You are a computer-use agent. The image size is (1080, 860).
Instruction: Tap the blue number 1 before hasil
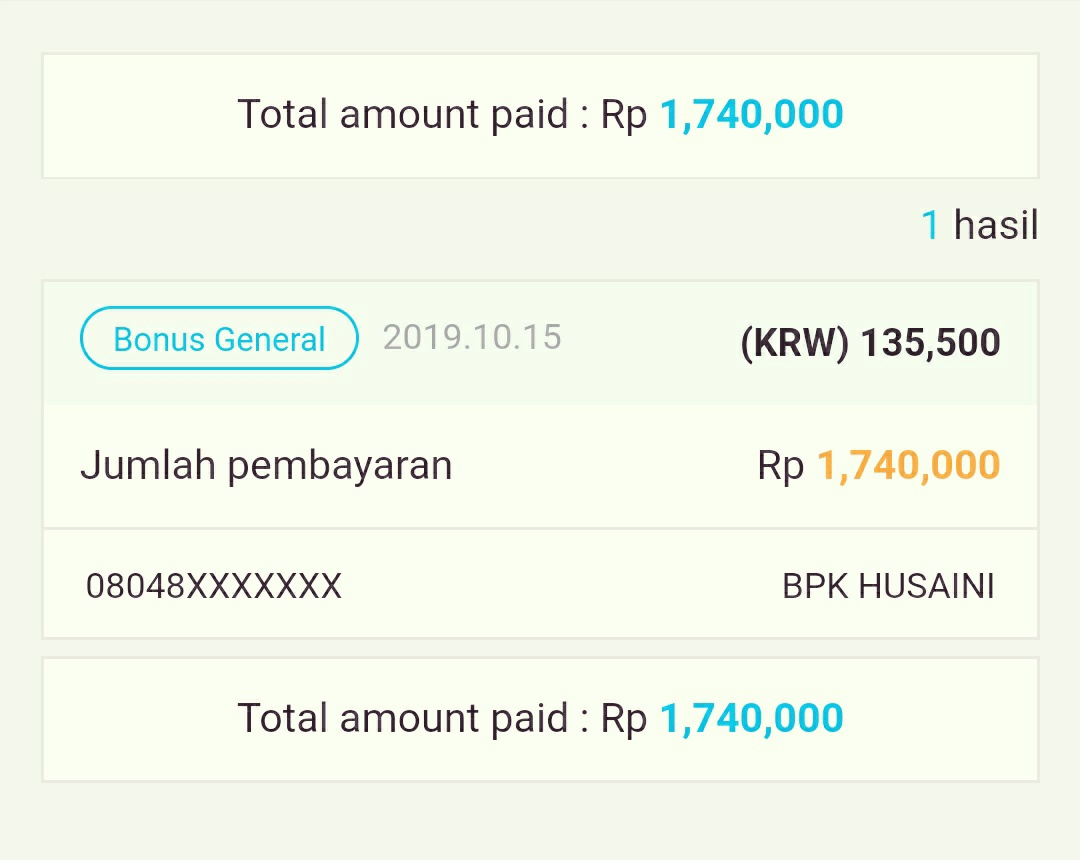[x=930, y=226]
